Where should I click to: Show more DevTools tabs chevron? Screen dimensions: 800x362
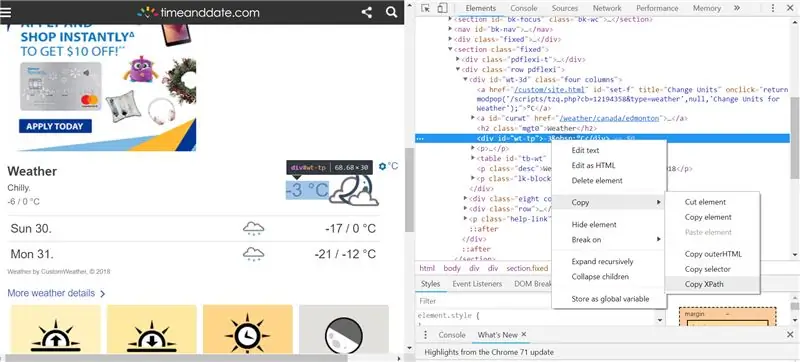737,8
